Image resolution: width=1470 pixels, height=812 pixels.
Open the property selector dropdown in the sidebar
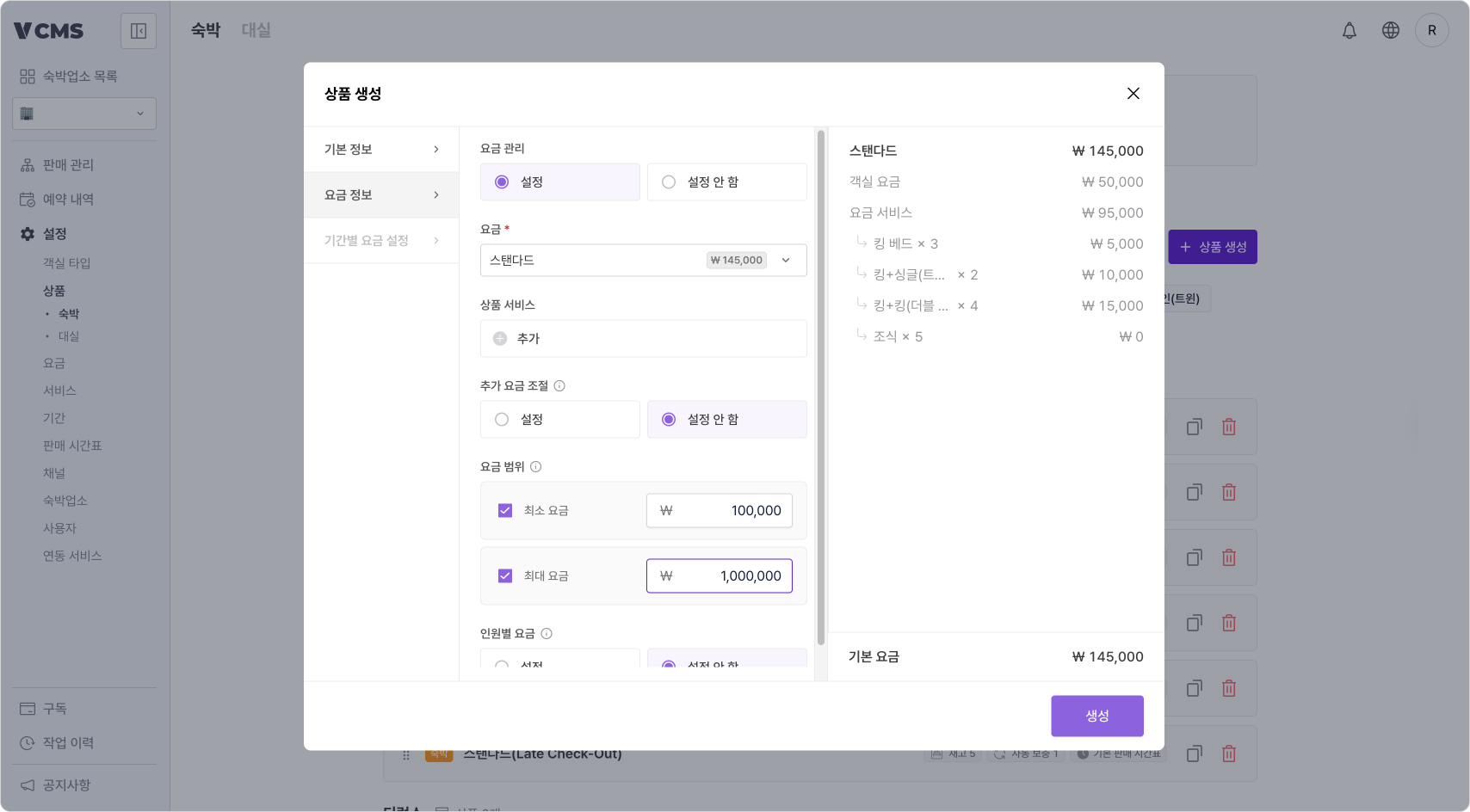tap(83, 113)
